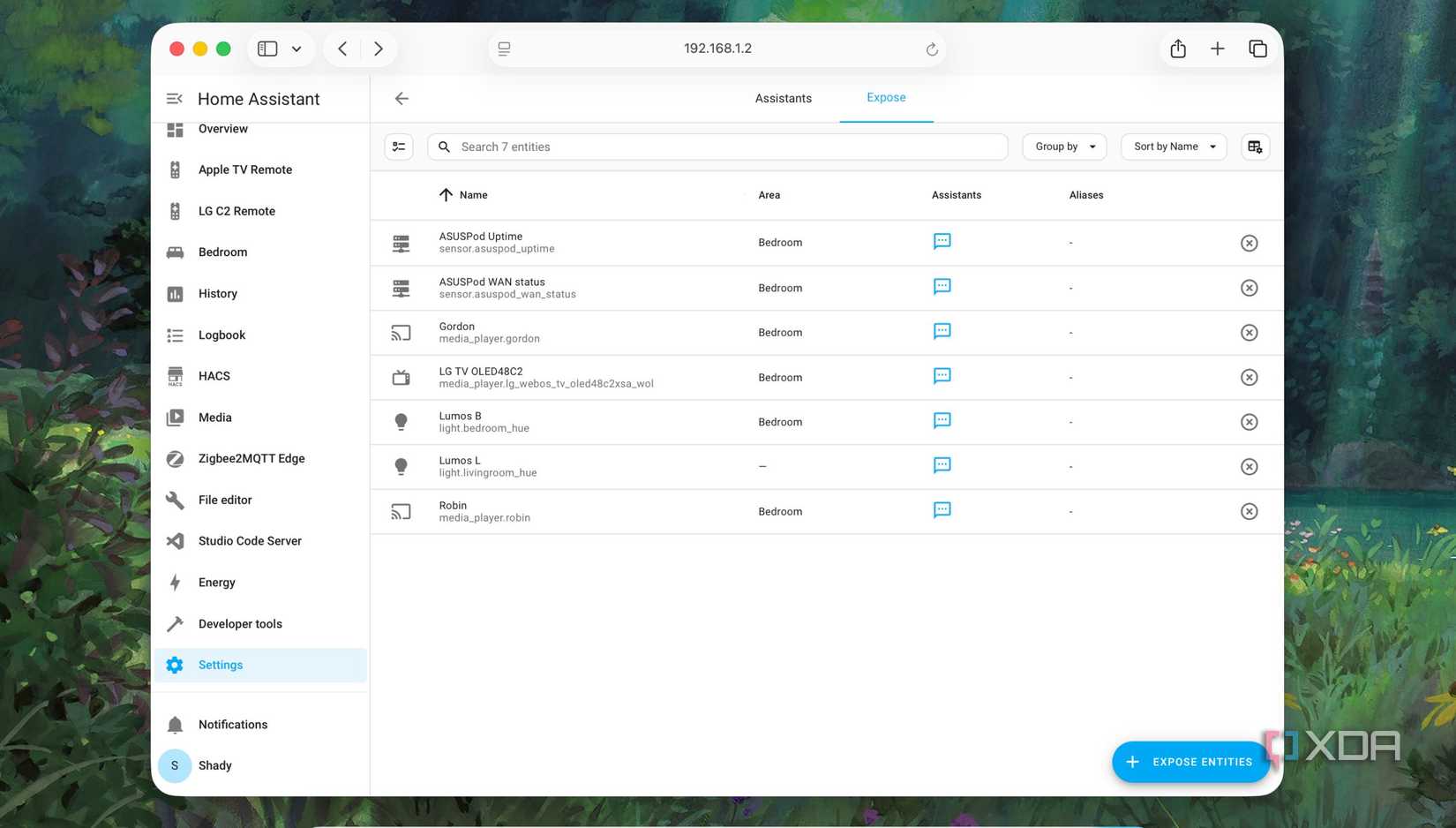
Task: Reload the current page
Action: (x=932, y=49)
